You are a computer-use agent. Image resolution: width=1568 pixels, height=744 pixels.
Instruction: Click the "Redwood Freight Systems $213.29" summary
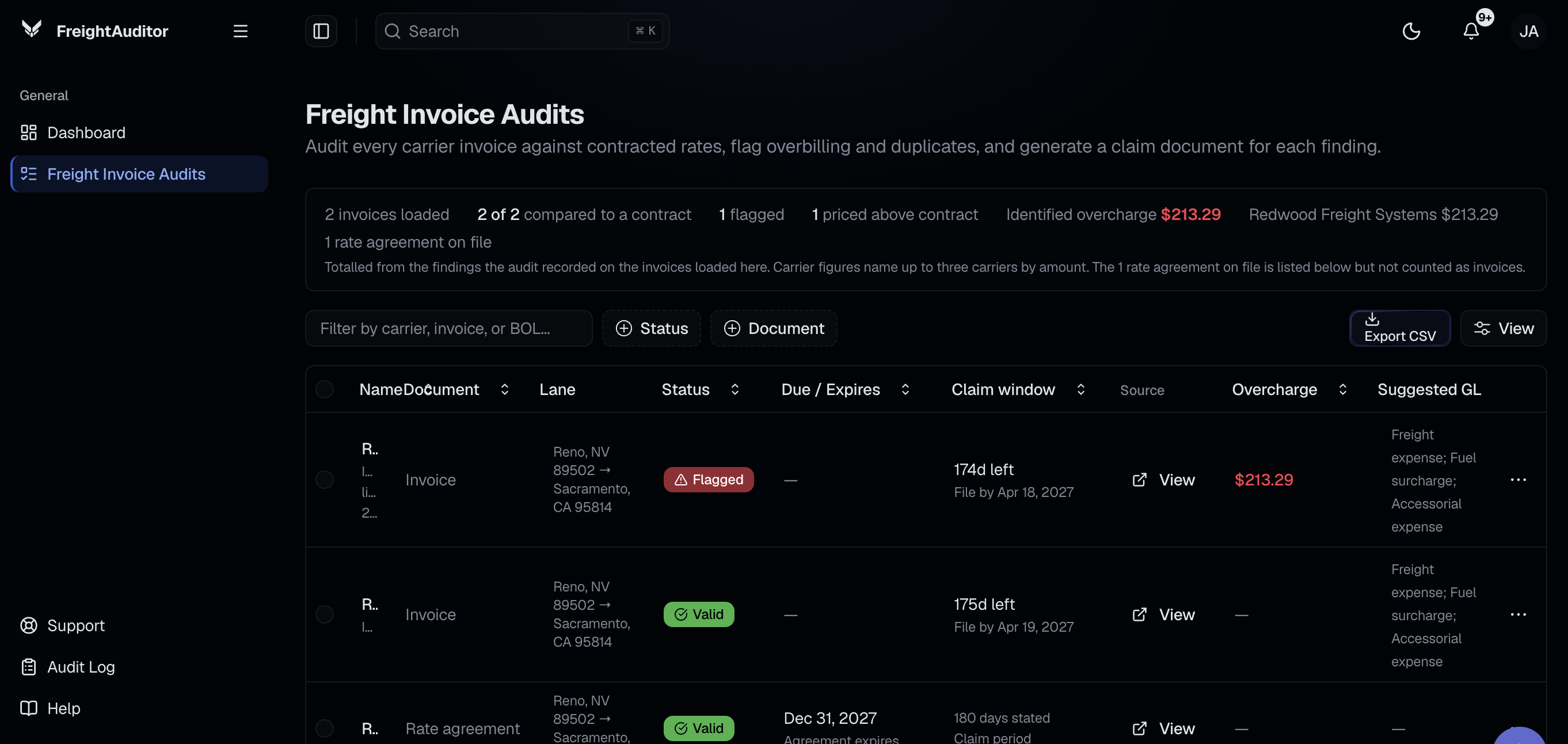1373,214
